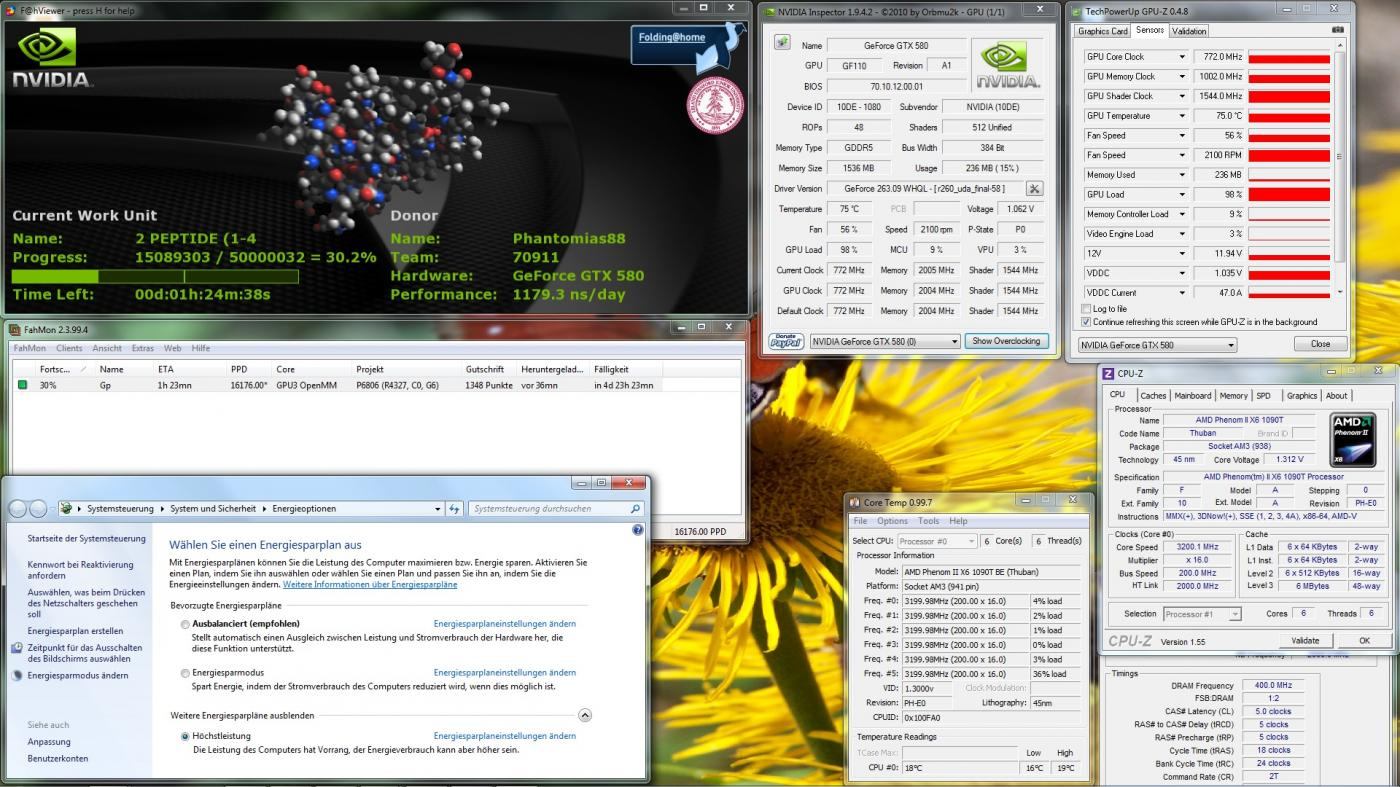Open the Mainboard tab in CPU-Z

1193,396
